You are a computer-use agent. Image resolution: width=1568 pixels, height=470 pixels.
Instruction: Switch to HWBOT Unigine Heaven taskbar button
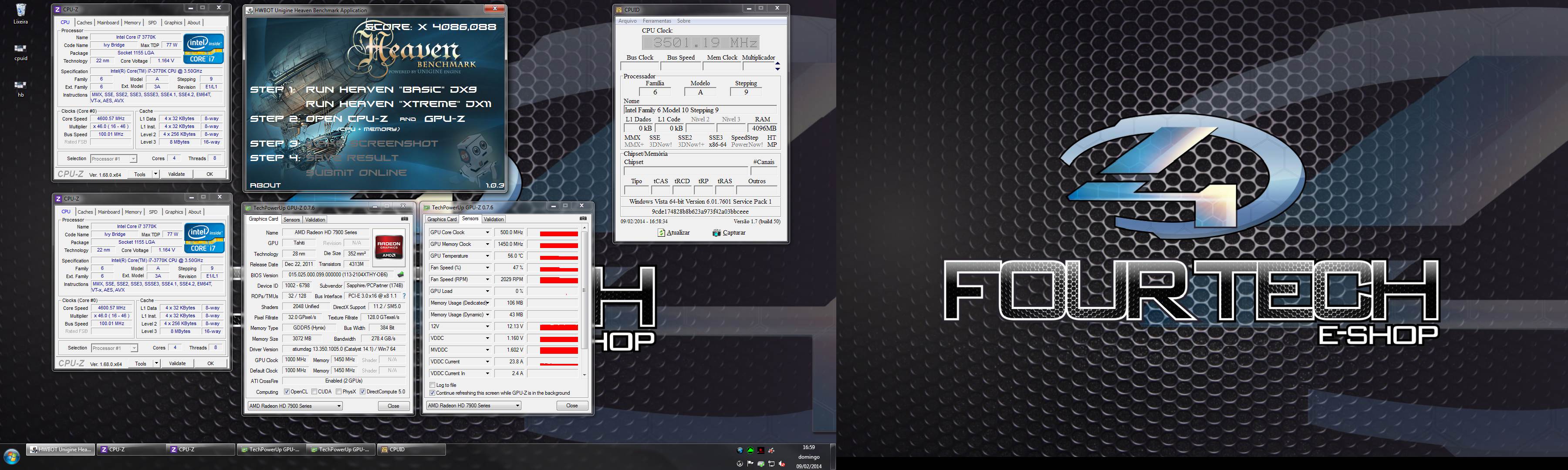tap(61, 450)
